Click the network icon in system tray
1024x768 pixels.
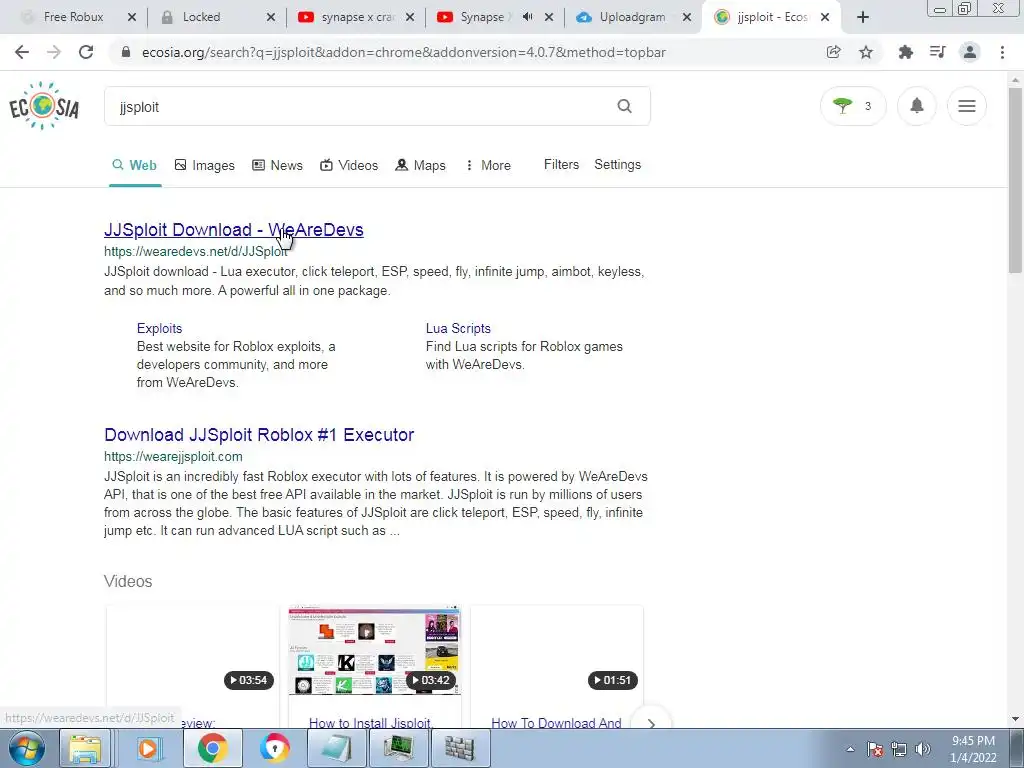click(x=899, y=749)
